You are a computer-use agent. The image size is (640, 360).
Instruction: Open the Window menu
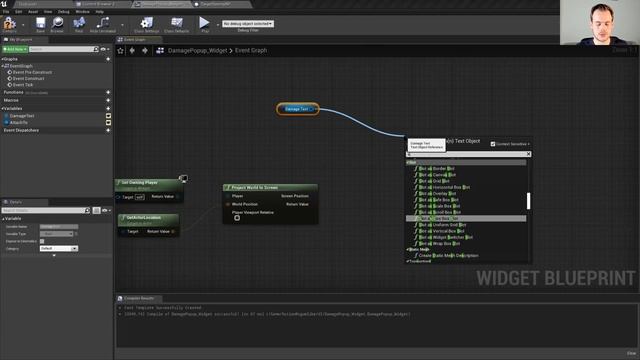[82, 12]
